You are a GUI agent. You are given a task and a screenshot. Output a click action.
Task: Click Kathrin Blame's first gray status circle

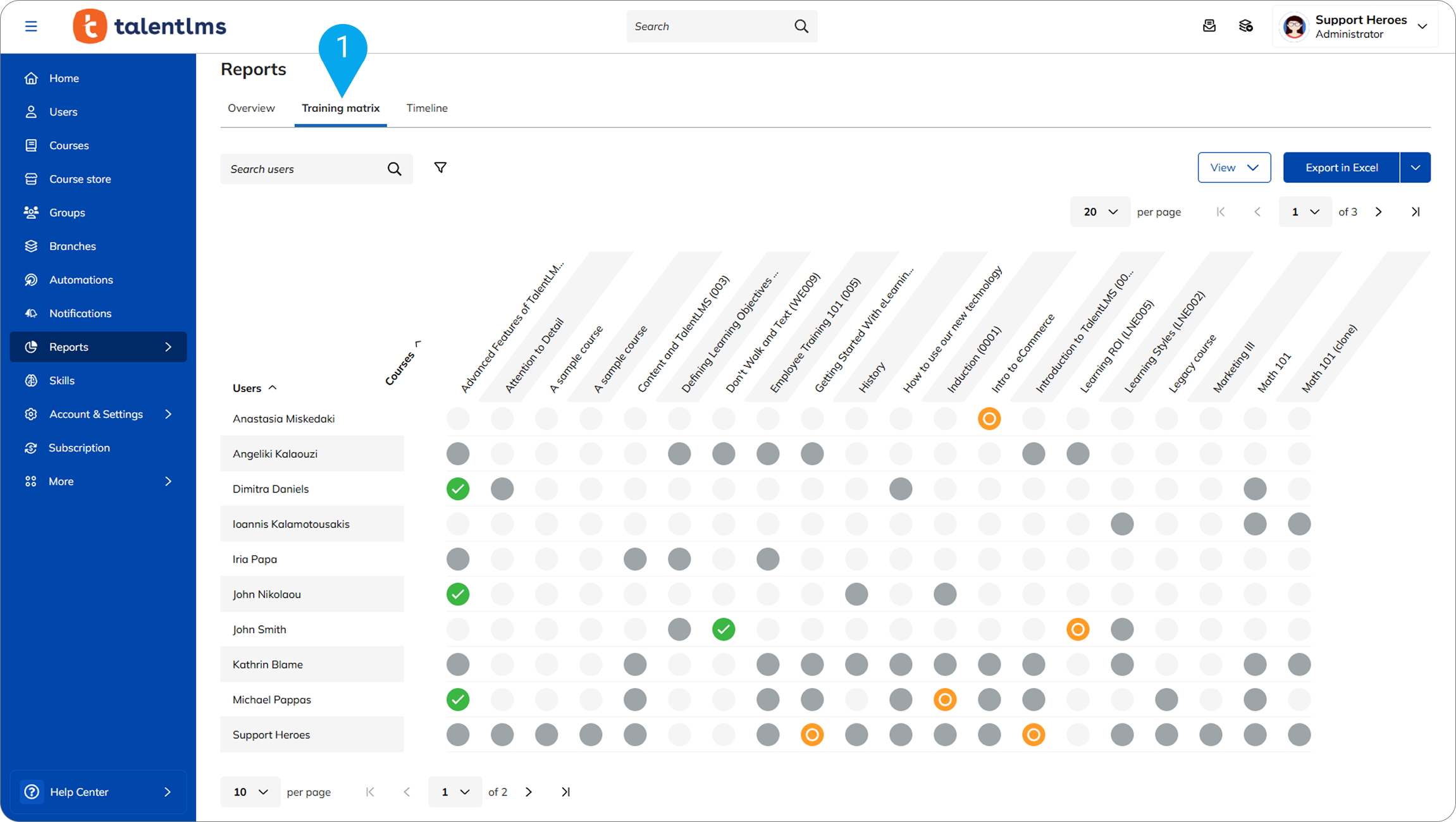(x=458, y=665)
